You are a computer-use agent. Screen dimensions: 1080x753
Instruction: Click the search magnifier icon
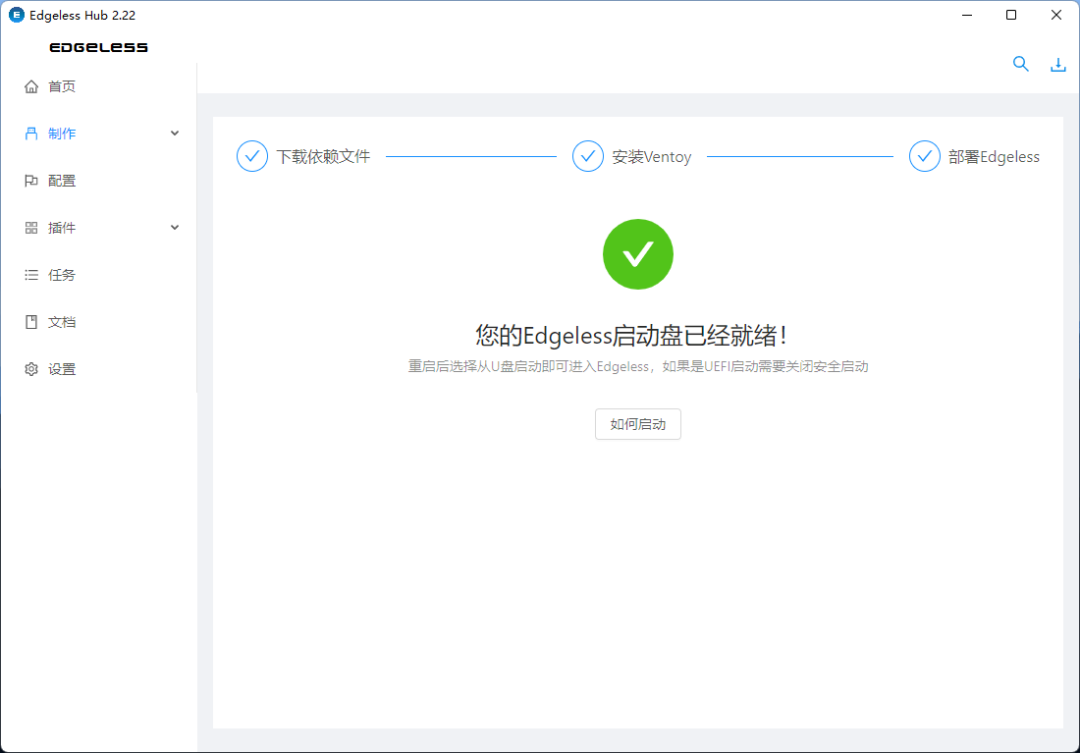1020,64
